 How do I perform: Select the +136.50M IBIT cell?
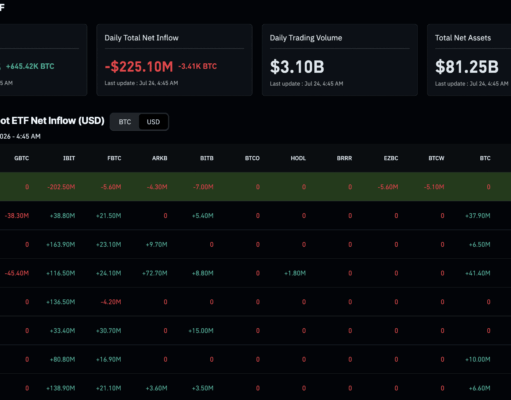[61, 302]
